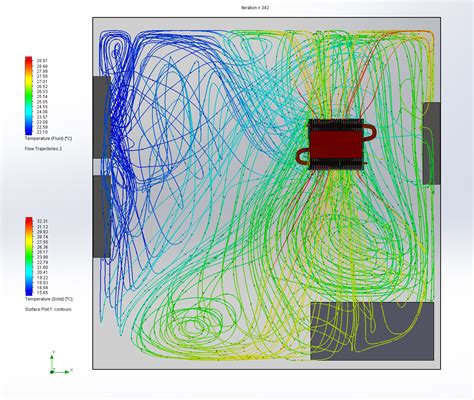Select the red heat sink model
The image size is (474, 400).
click(336, 144)
